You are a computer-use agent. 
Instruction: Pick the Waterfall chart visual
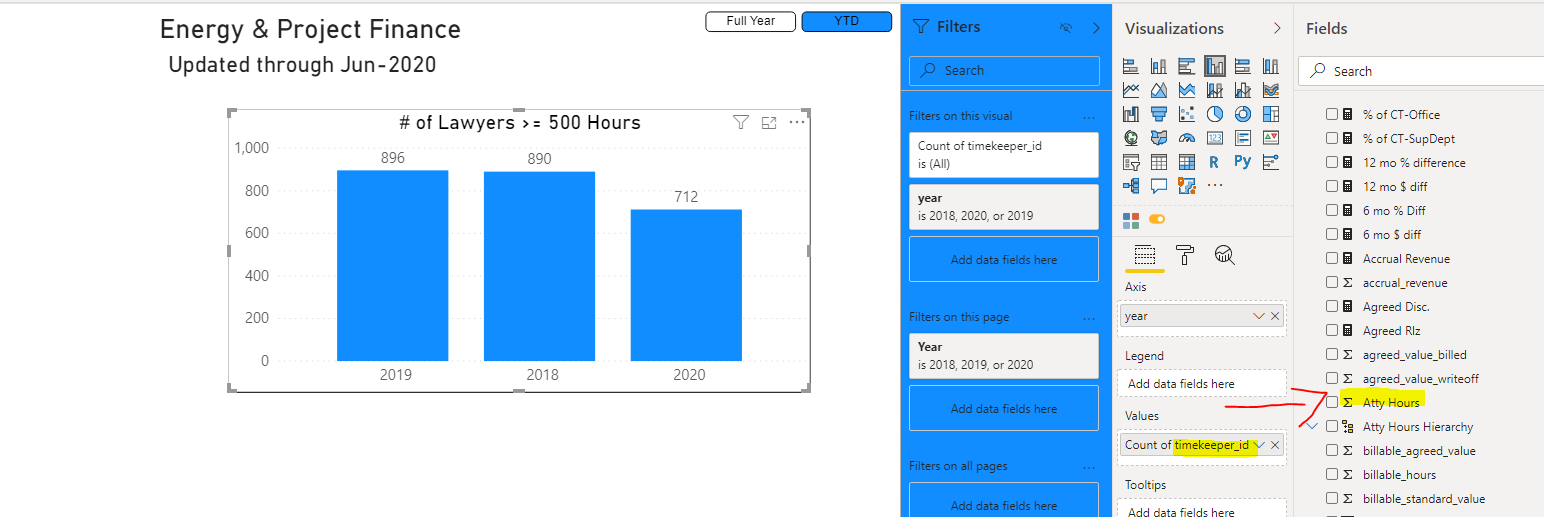[1131, 114]
